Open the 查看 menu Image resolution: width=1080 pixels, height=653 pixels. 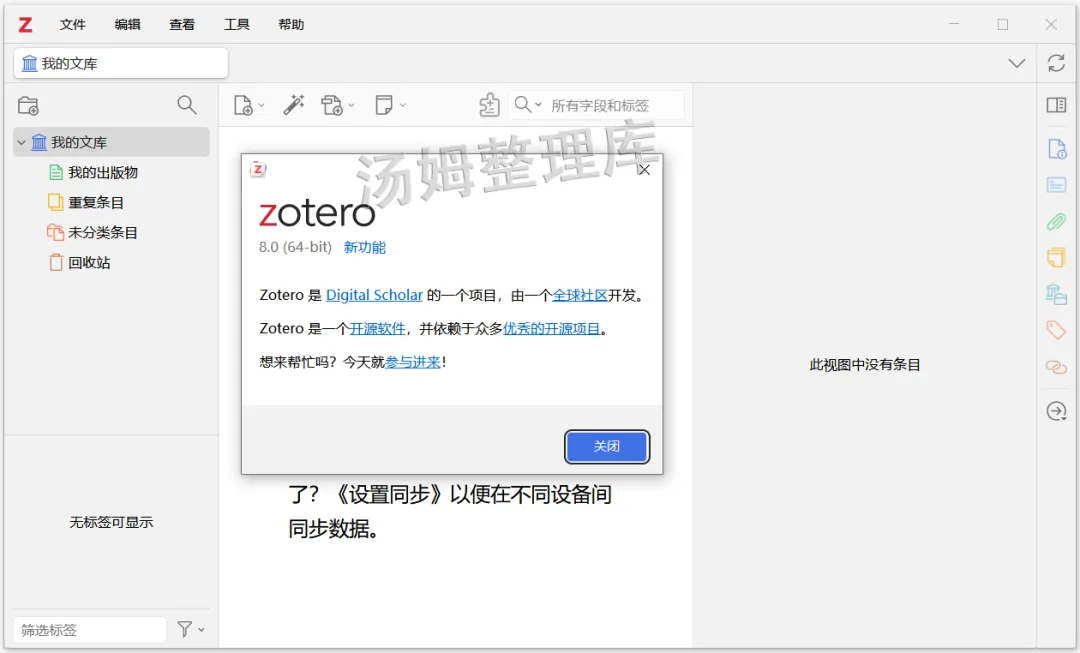coord(182,25)
